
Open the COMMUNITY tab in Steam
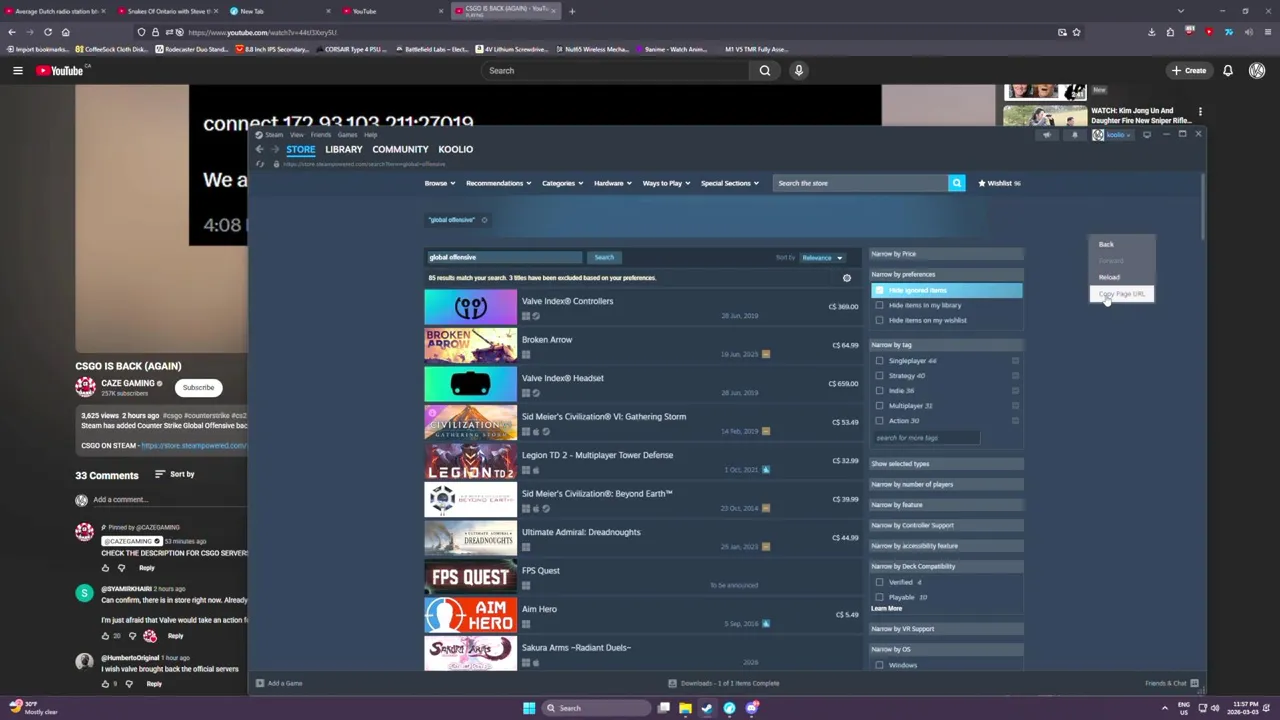(x=400, y=149)
